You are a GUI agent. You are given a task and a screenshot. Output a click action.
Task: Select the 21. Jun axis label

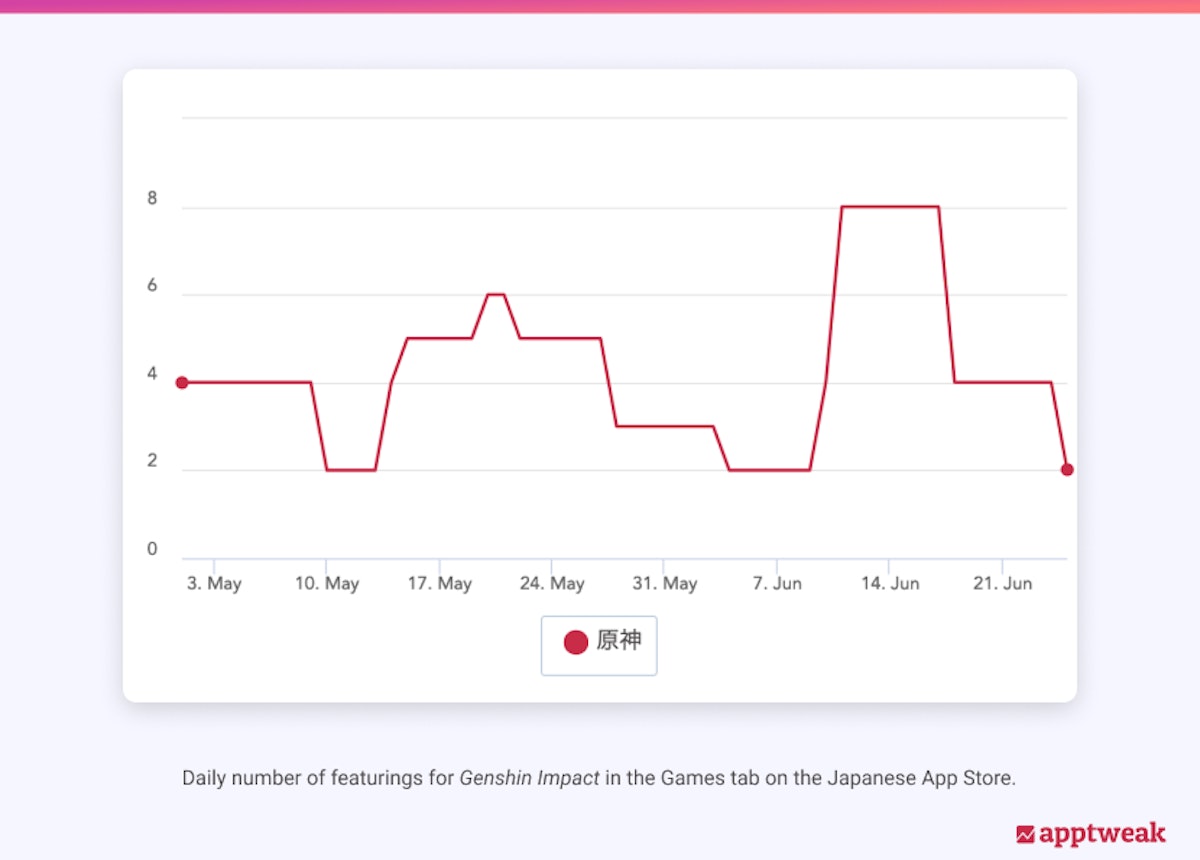click(1003, 583)
